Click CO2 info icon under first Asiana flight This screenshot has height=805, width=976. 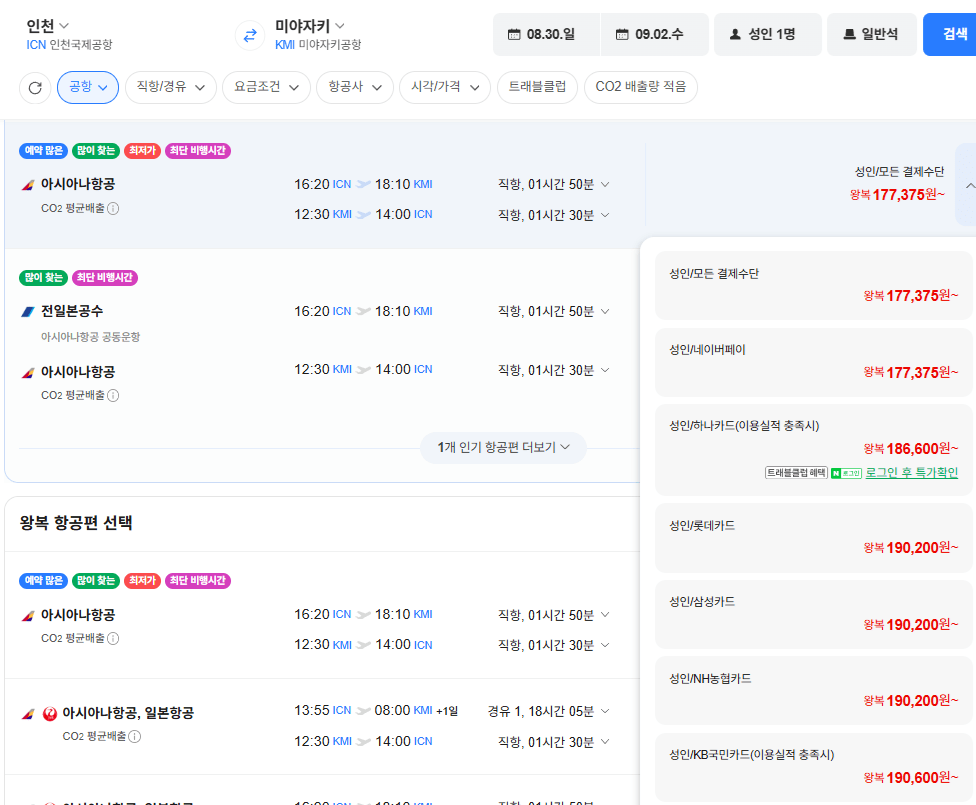(113, 209)
